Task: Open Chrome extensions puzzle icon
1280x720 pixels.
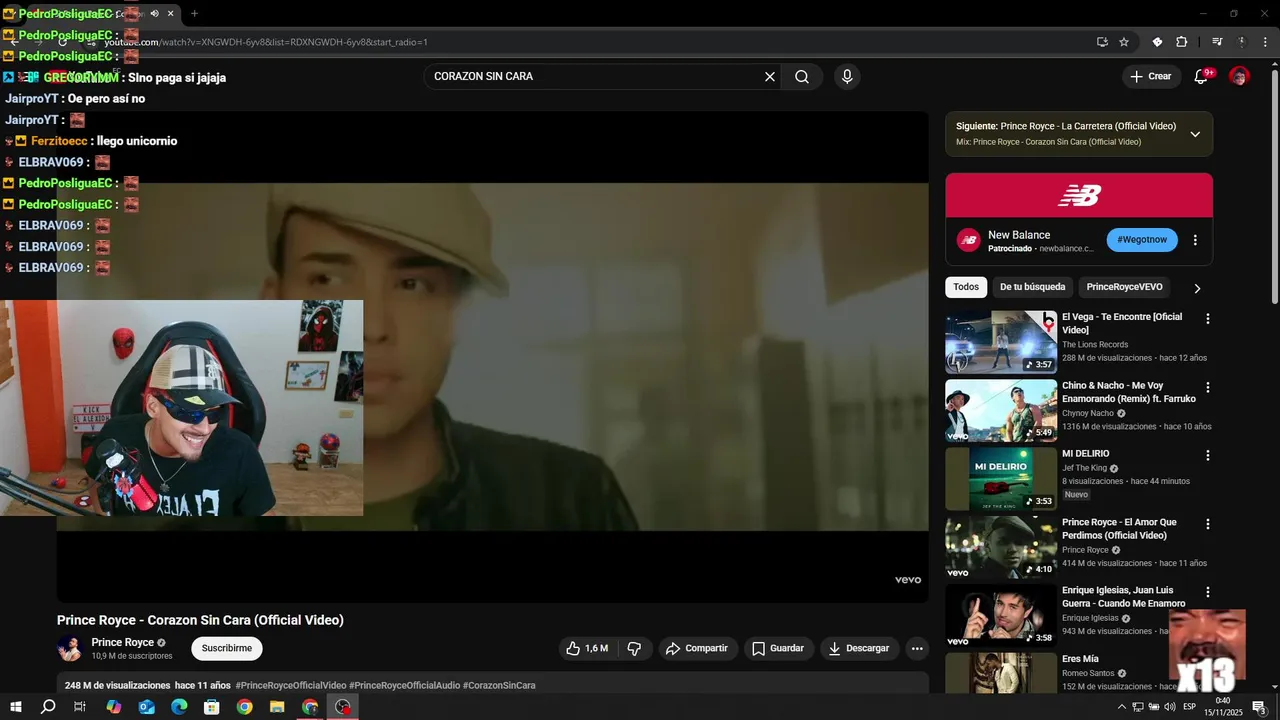Action: point(1181,42)
